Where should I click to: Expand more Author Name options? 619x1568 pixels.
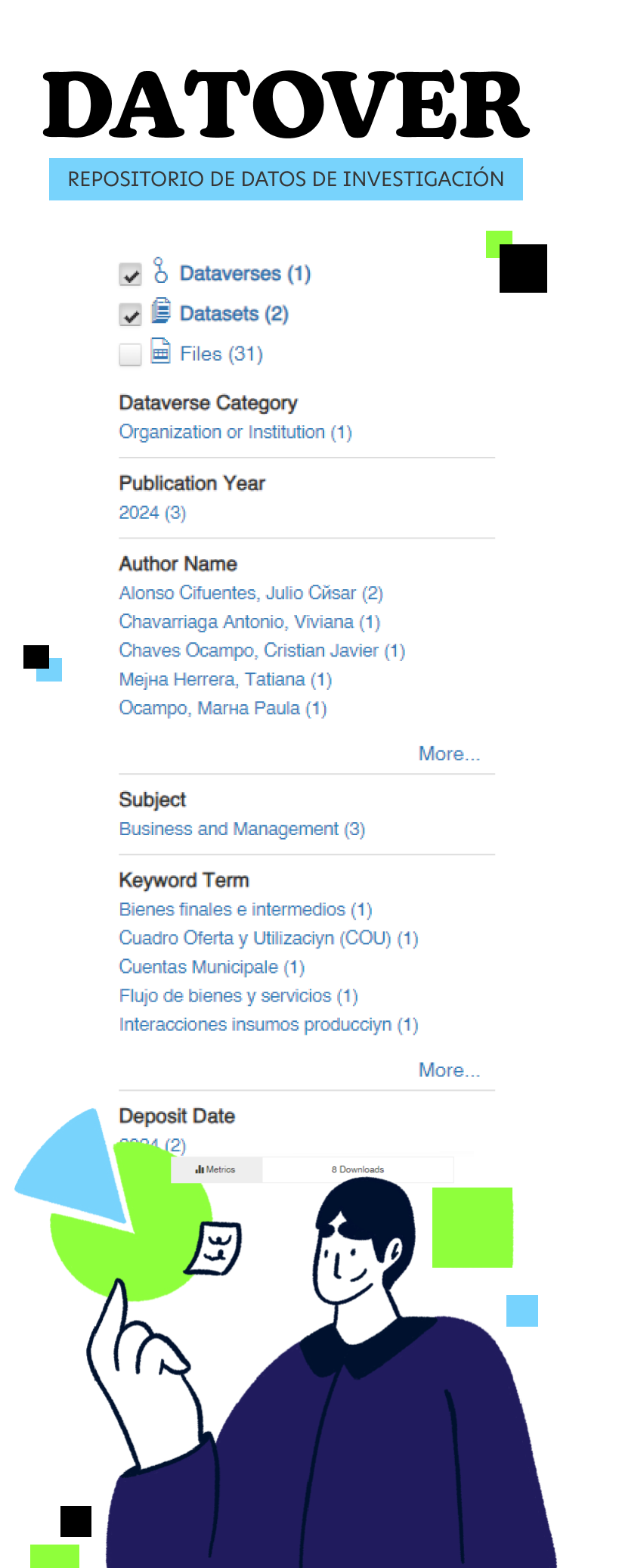point(449,754)
